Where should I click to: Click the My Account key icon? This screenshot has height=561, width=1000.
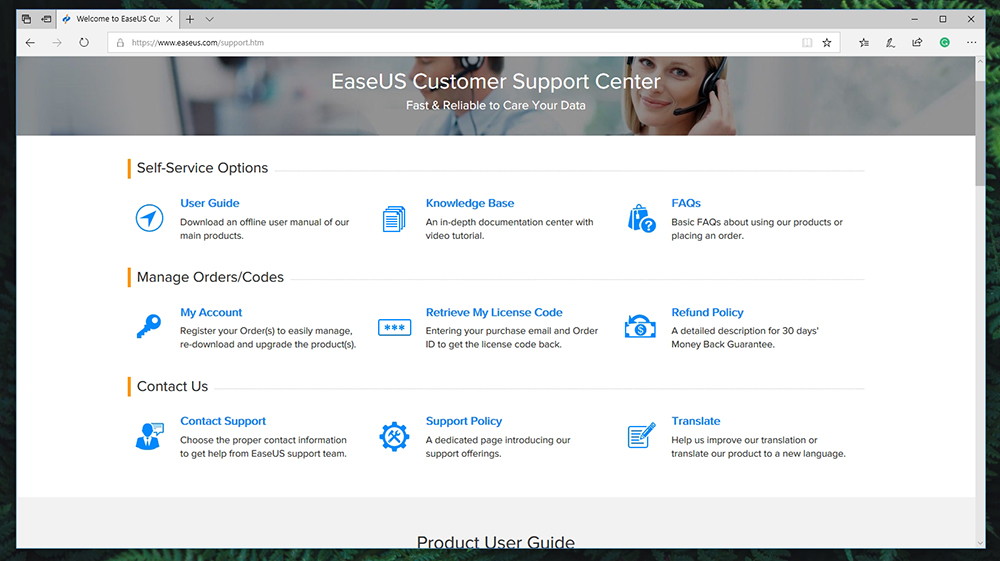click(149, 326)
